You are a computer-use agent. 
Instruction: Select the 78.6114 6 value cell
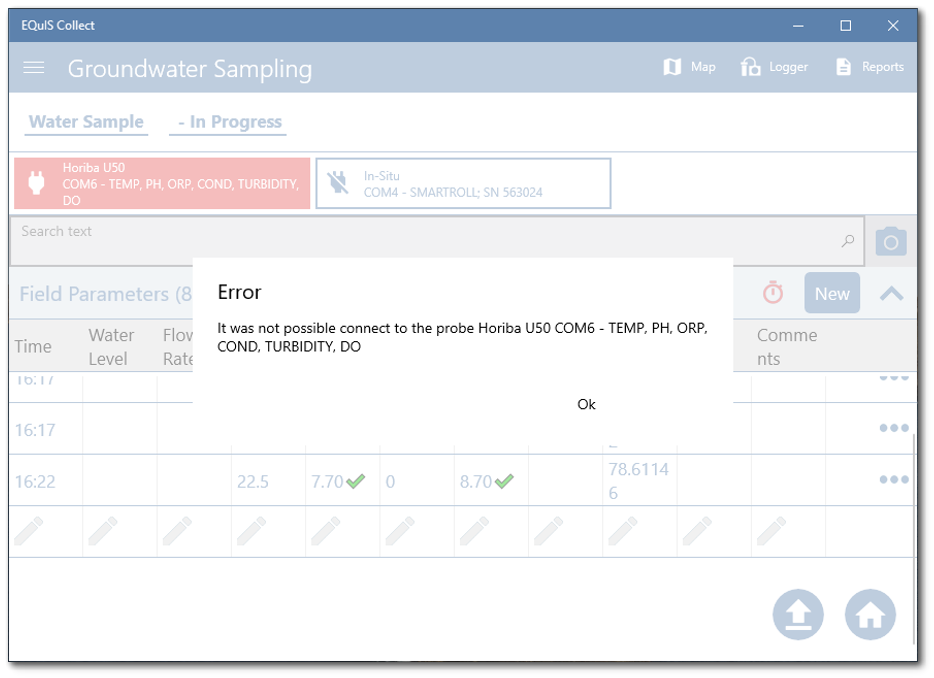click(x=639, y=481)
